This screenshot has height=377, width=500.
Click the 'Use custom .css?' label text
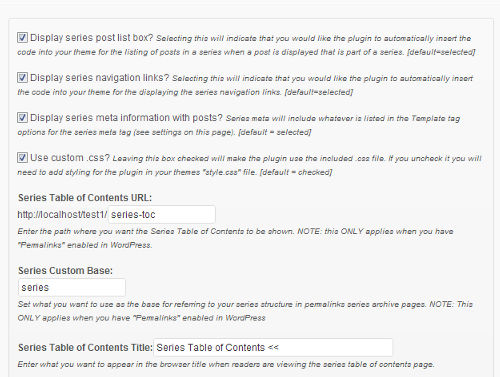70,158
